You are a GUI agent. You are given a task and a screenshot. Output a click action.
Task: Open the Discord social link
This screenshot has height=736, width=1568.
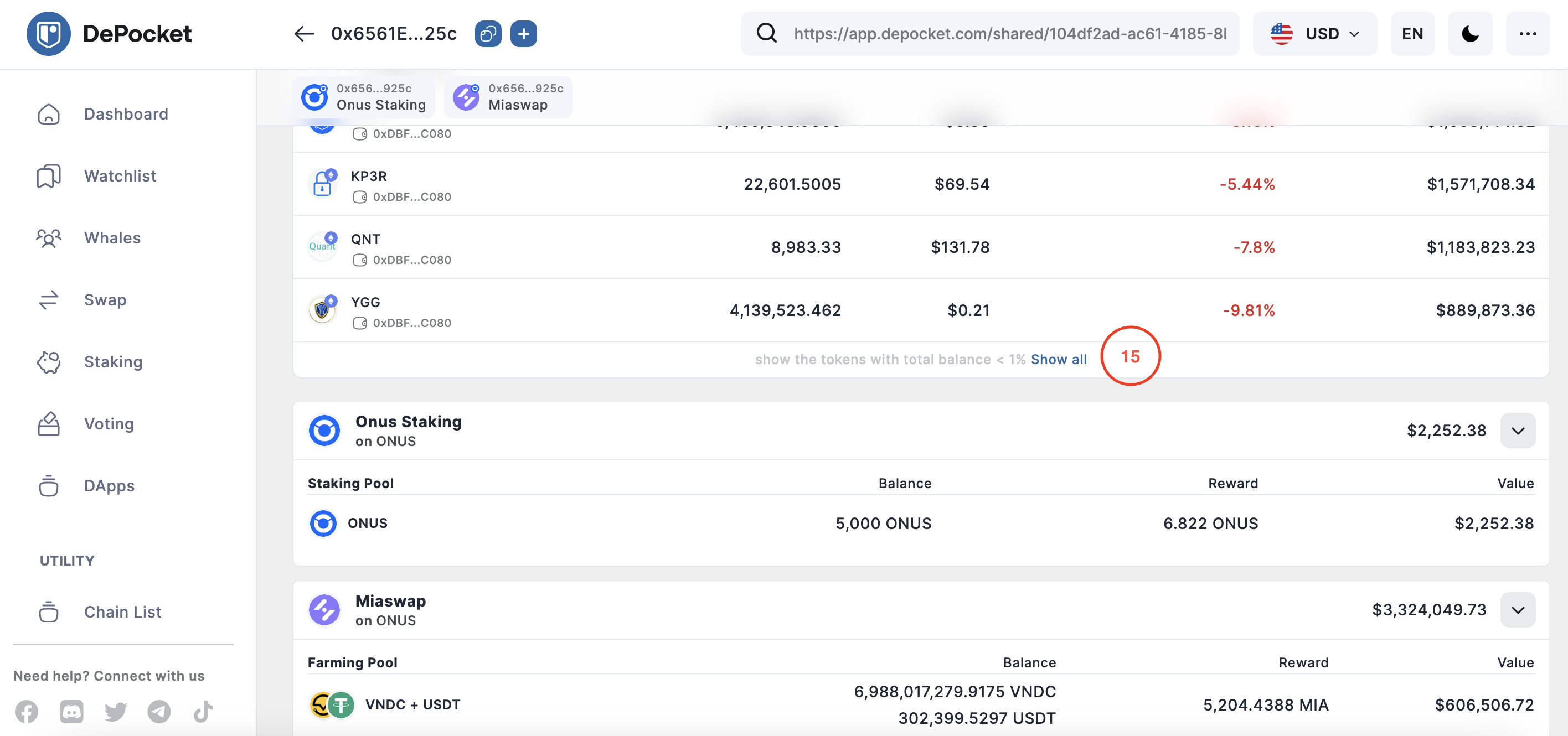coord(71,711)
